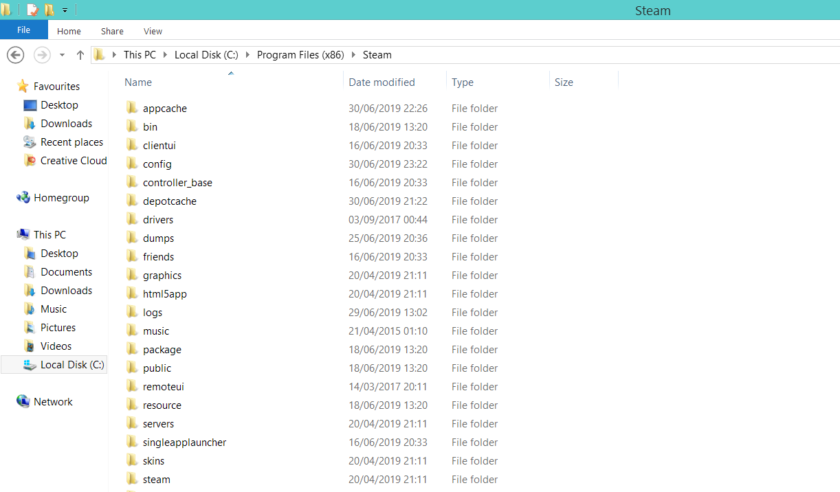Click This PC in the address breadcrumb
Viewport: 840px width, 492px height.
140,55
